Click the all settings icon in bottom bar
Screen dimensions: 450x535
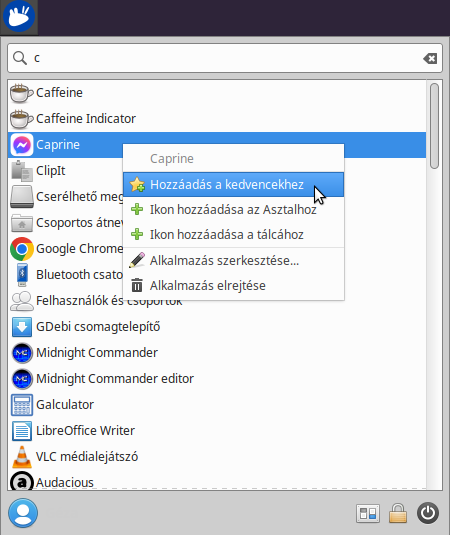pos(368,513)
